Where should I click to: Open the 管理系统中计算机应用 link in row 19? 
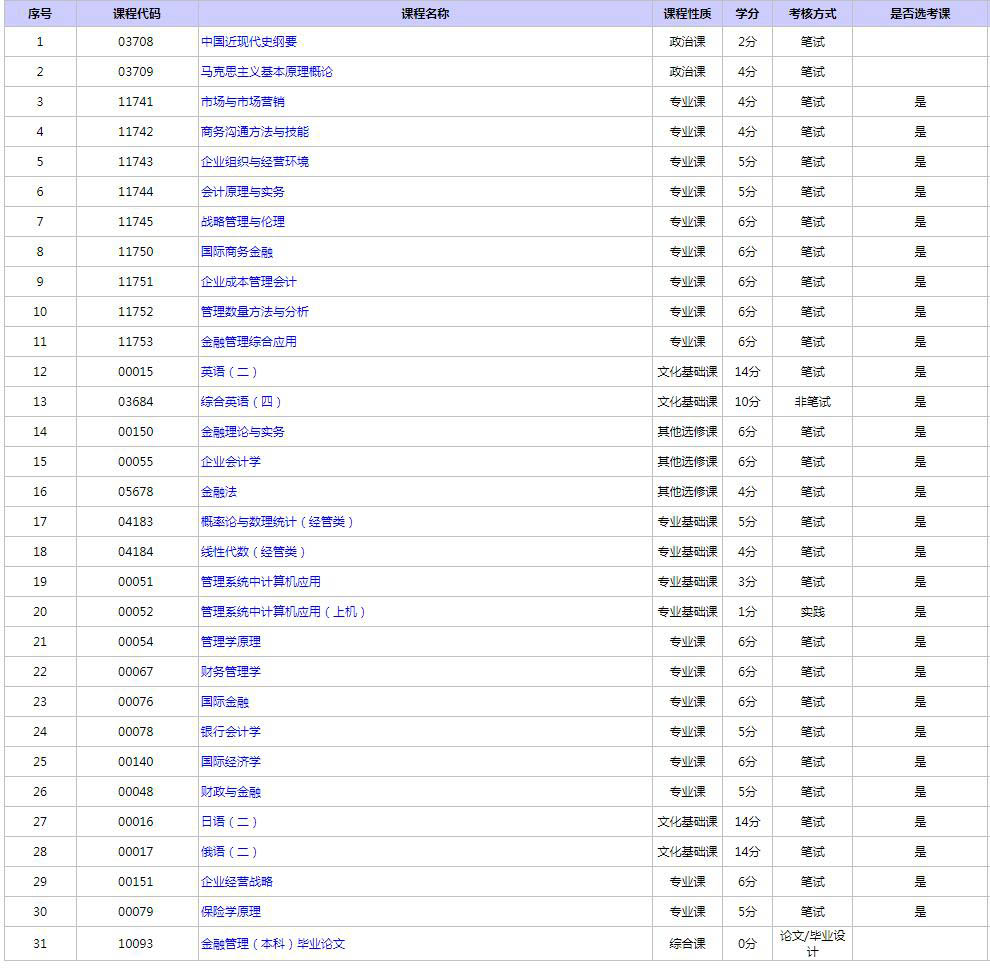click(x=261, y=582)
